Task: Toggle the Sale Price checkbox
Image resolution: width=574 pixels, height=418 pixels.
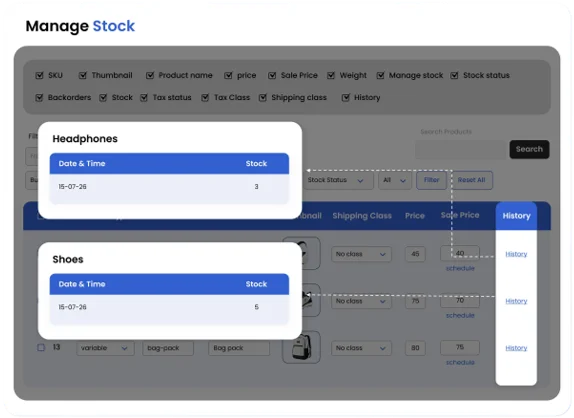Action: click(x=272, y=75)
